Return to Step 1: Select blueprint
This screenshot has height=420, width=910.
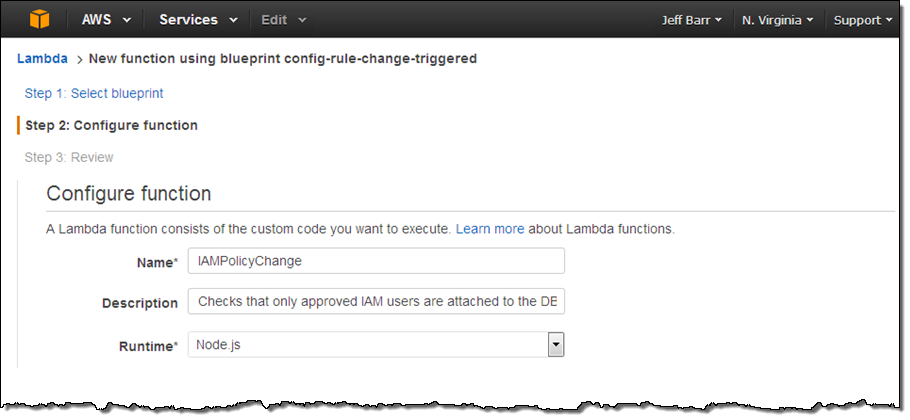[x=94, y=93]
